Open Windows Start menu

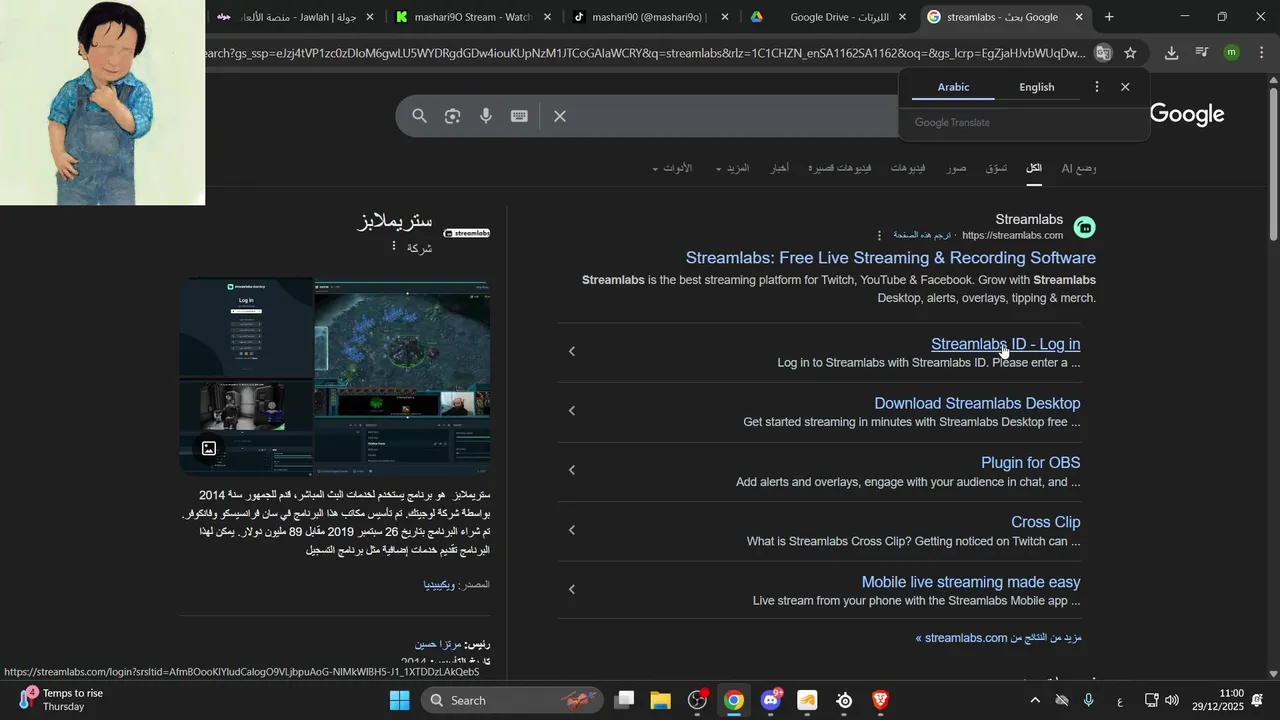400,700
